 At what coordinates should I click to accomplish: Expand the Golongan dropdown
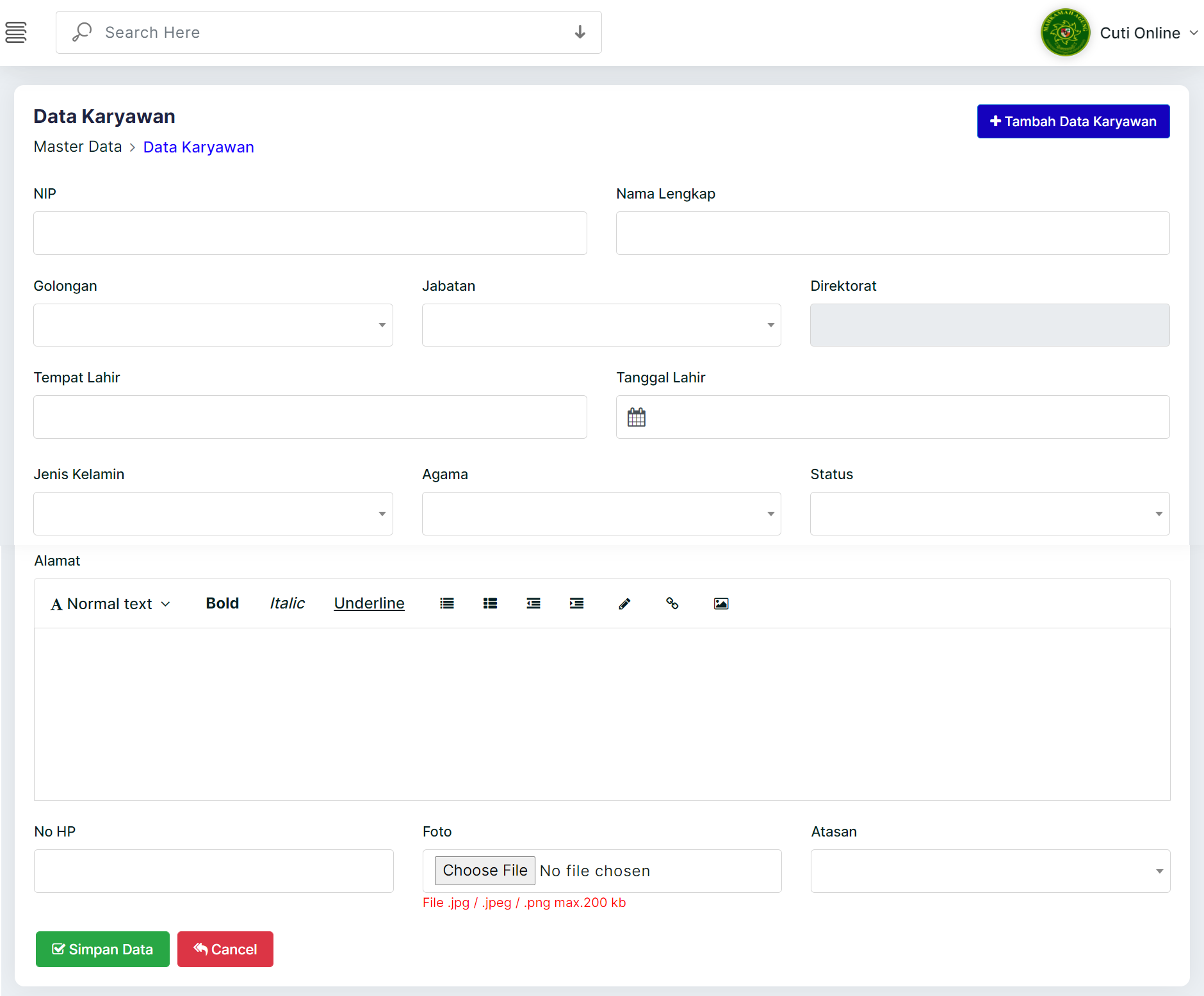(x=213, y=325)
